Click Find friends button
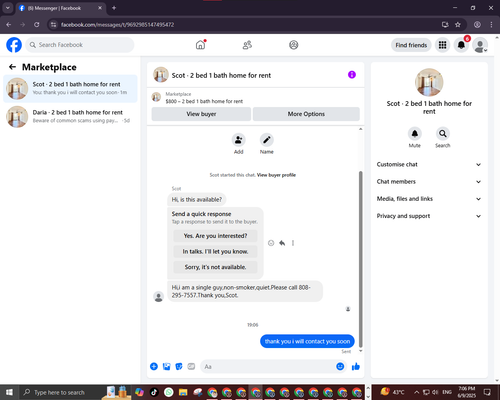500x400 pixels. pyautogui.click(x=411, y=45)
